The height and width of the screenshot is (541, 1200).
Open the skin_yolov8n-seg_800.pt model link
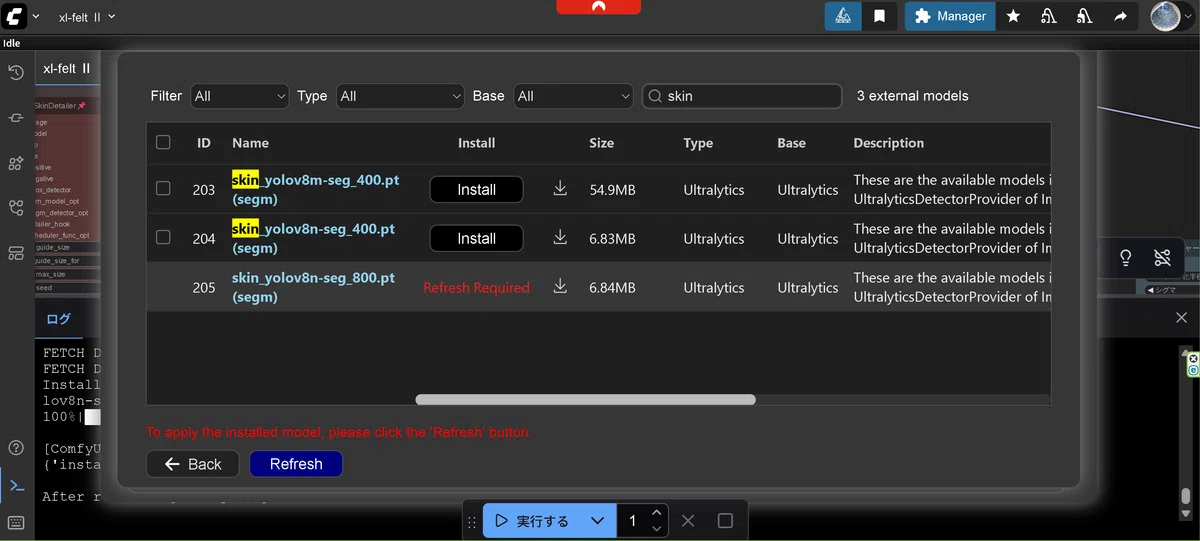[x=313, y=287]
